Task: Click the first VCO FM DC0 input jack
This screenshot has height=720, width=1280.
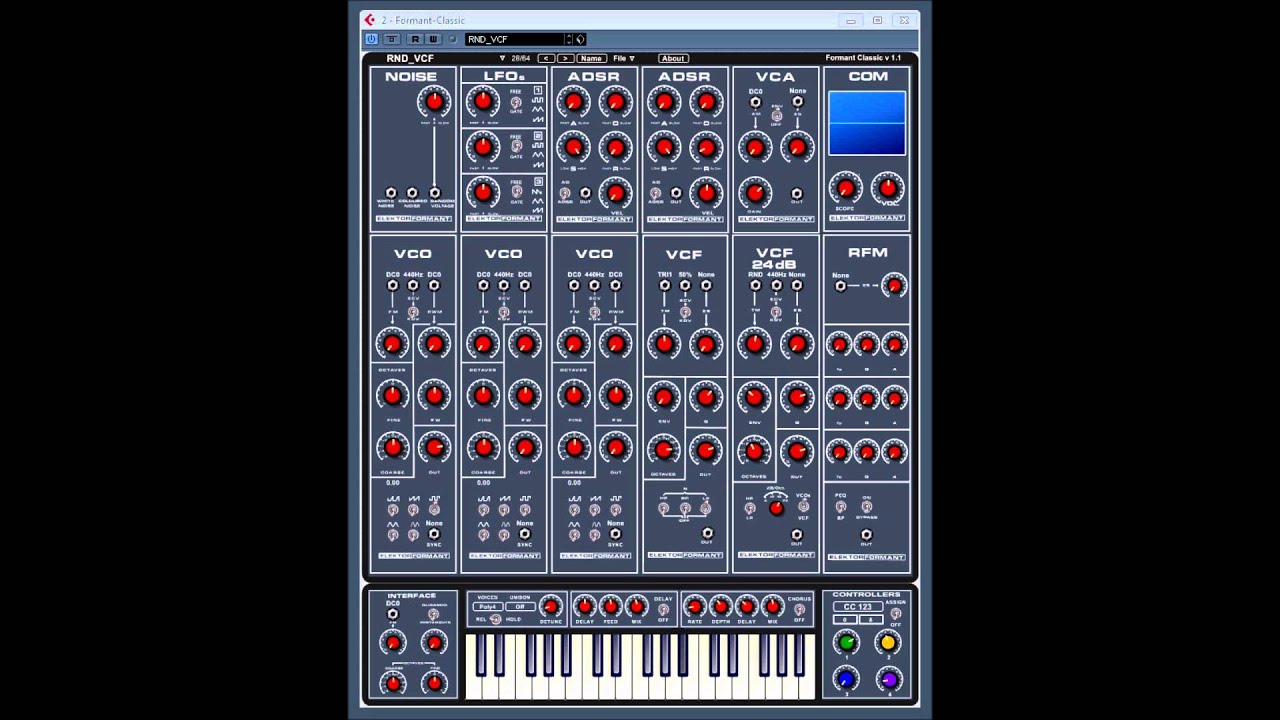Action: pos(392,286)
